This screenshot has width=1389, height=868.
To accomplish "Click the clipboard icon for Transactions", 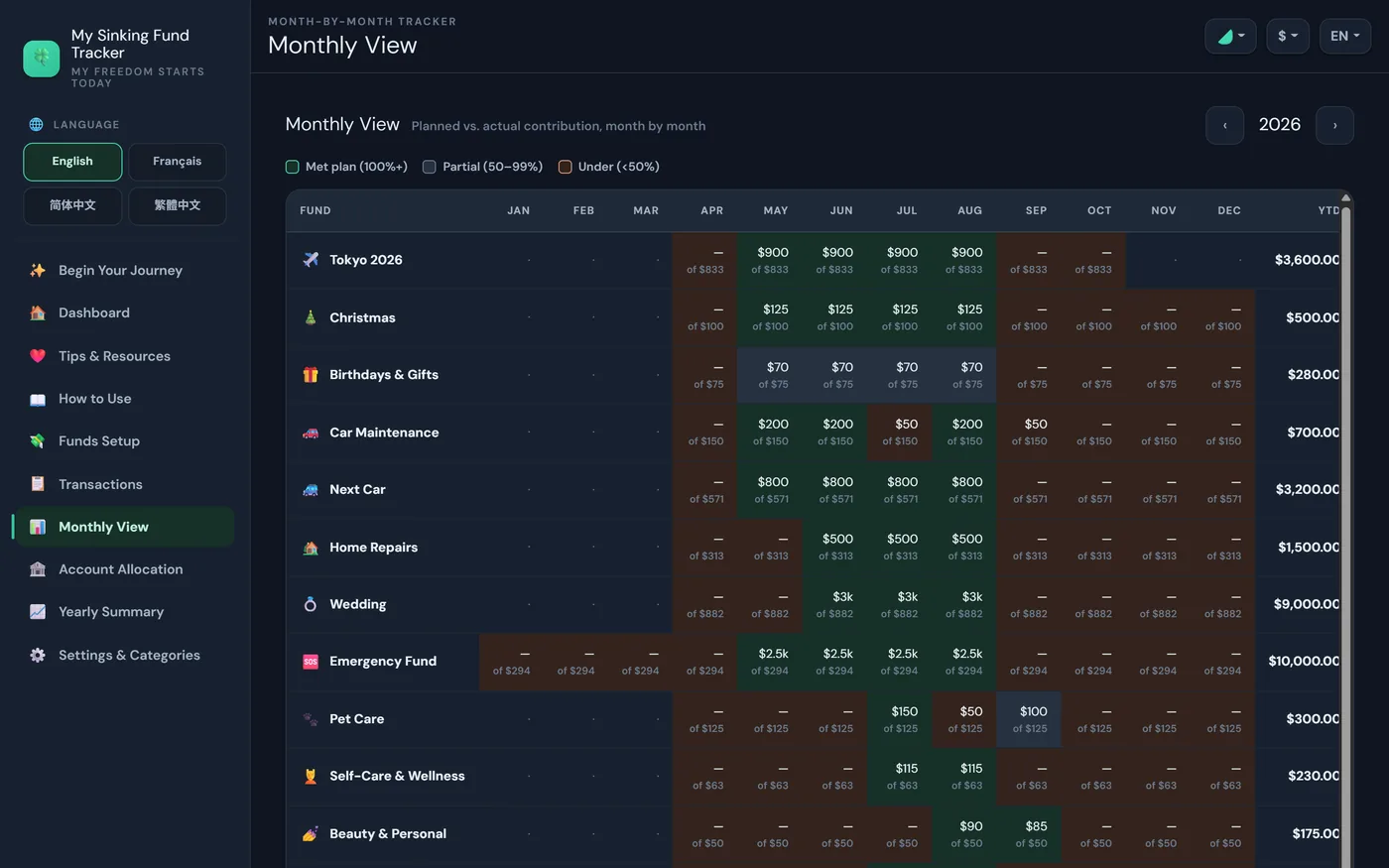I will (38, 484).
